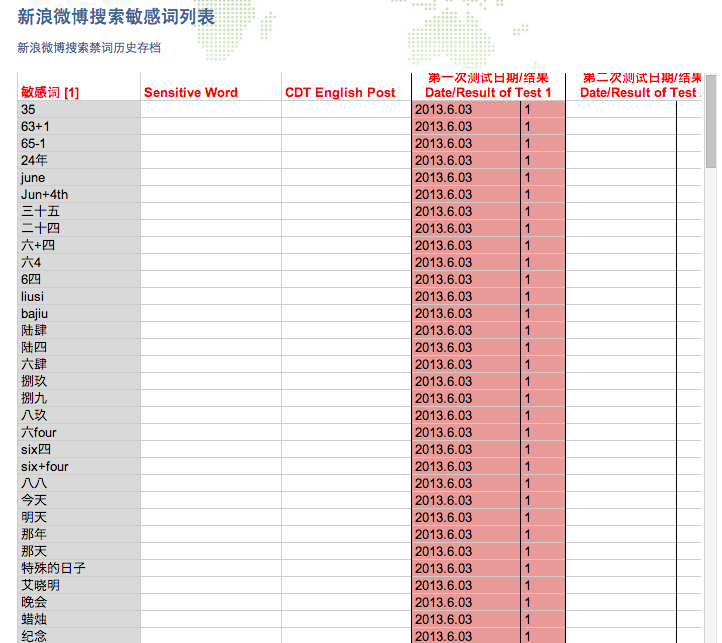Select the cell containing Jun+4th
Screen dimensions: 722x643
(79, 195)
